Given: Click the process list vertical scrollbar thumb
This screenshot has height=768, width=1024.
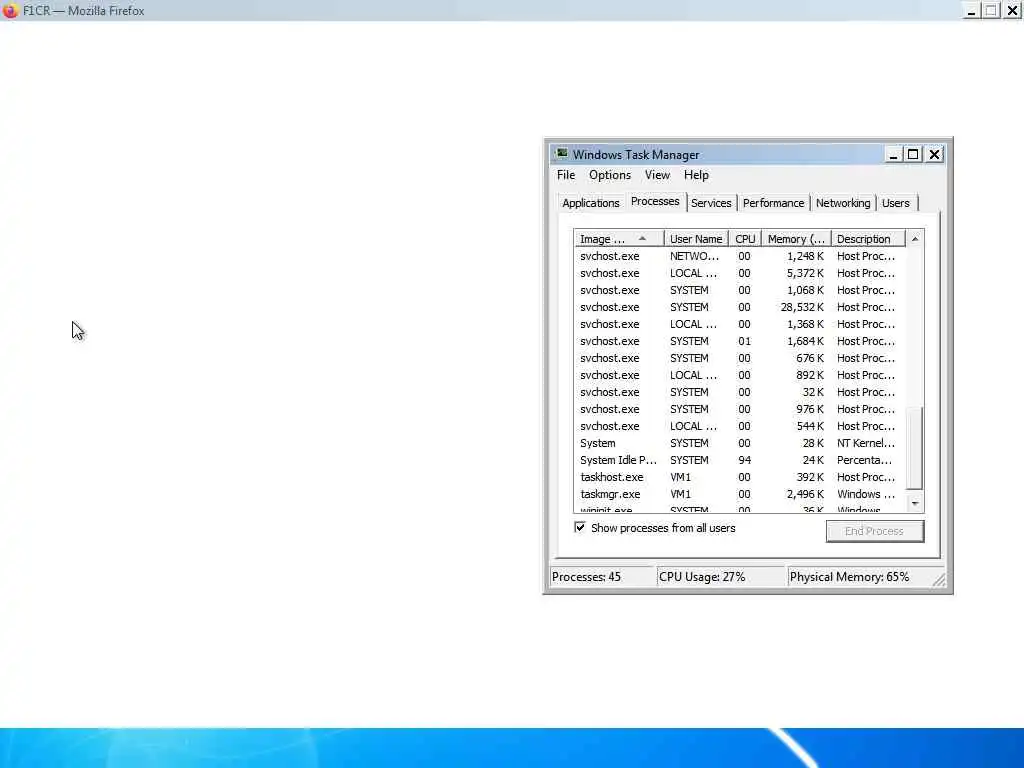Looking at the screenshot, I should [x=915, y=447].
